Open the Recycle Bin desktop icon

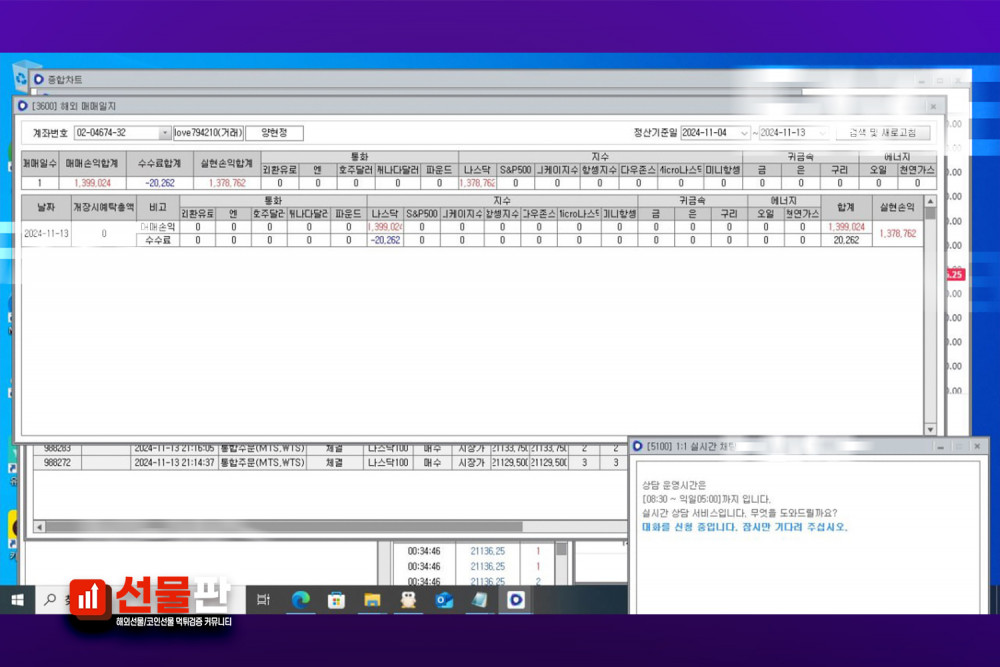21,76
